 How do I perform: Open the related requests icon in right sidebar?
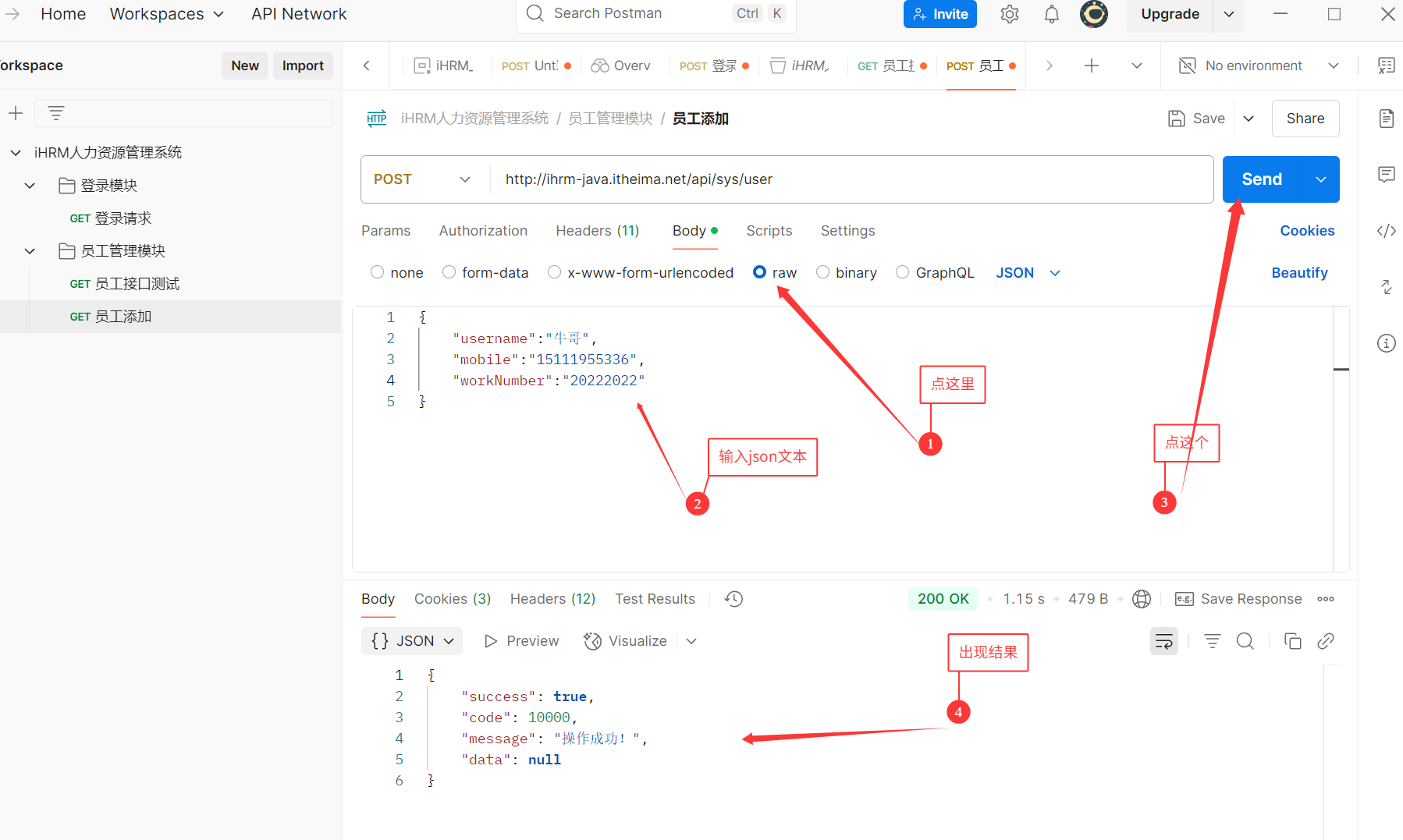tap(1386, 286)
